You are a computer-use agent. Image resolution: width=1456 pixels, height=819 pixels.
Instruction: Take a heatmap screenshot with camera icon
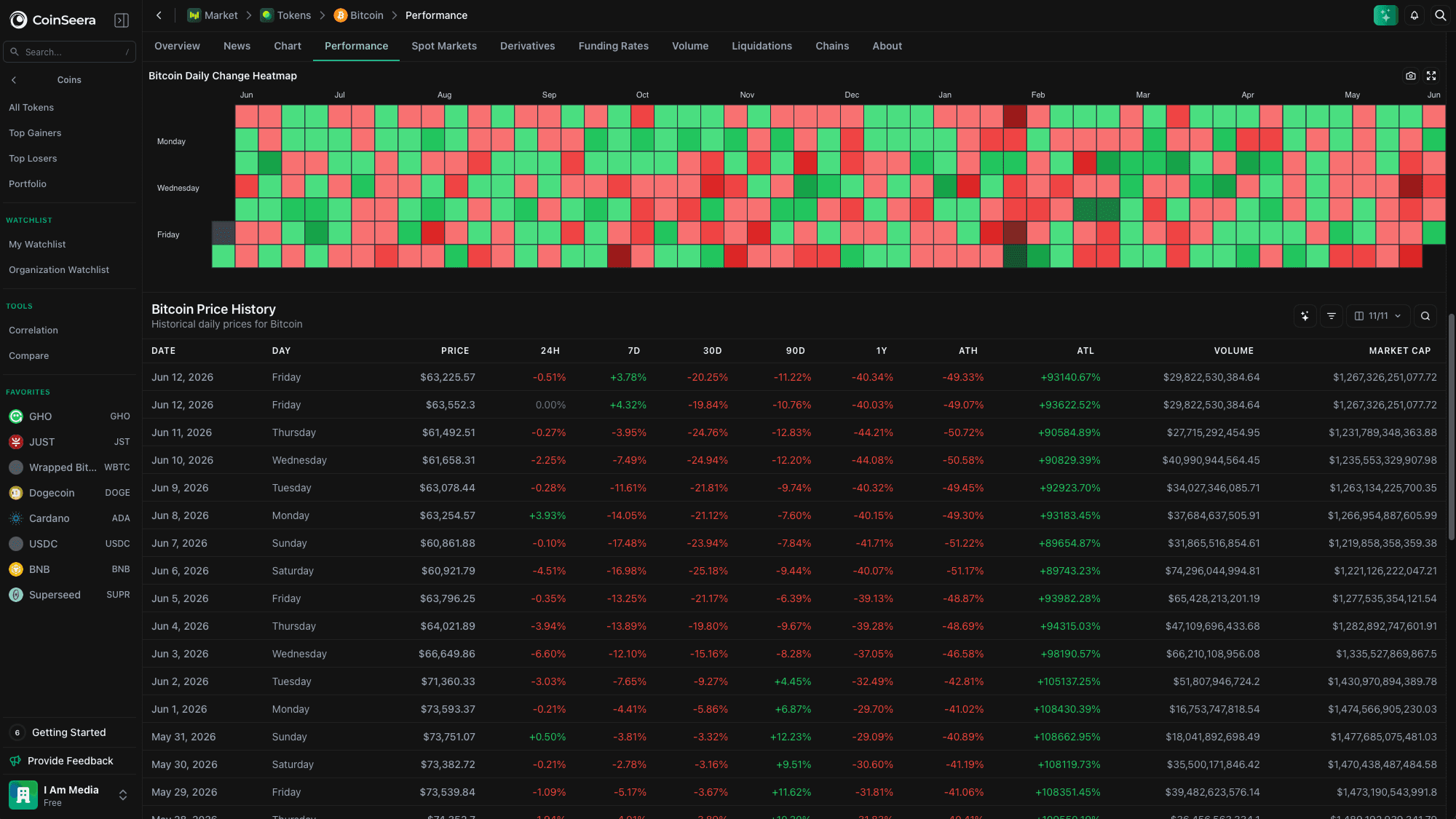point(1411,76)
